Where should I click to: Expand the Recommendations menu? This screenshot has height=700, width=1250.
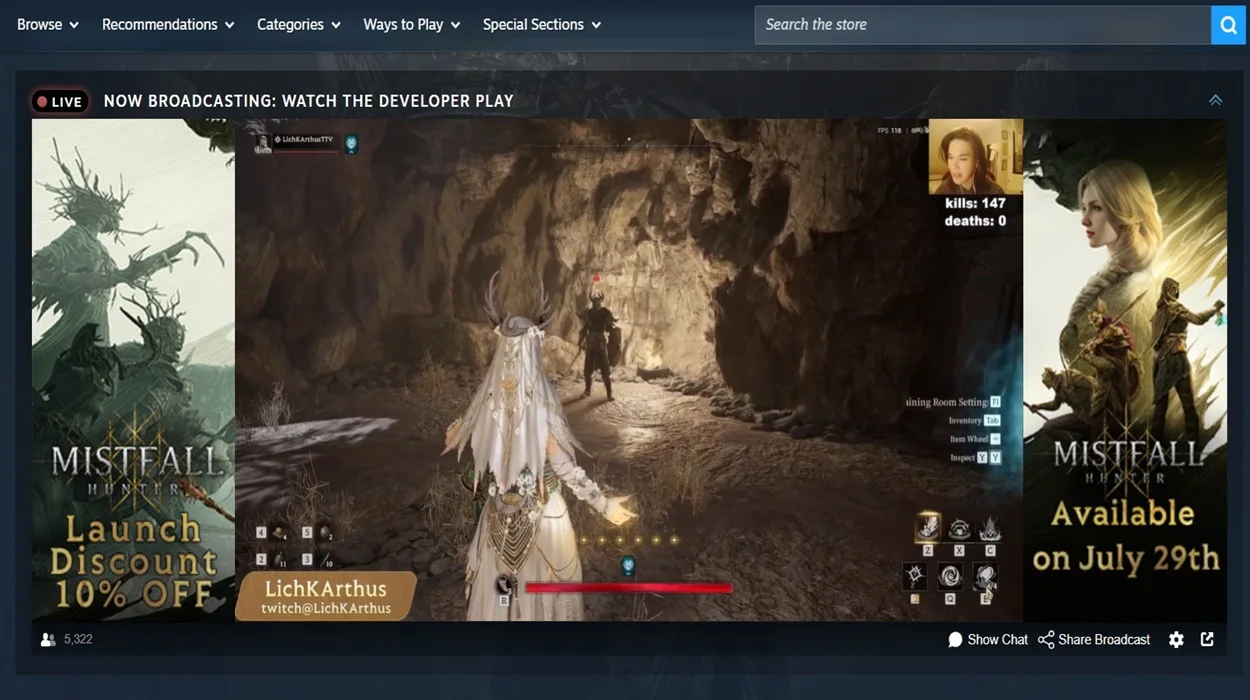click(x=168, y=24)
